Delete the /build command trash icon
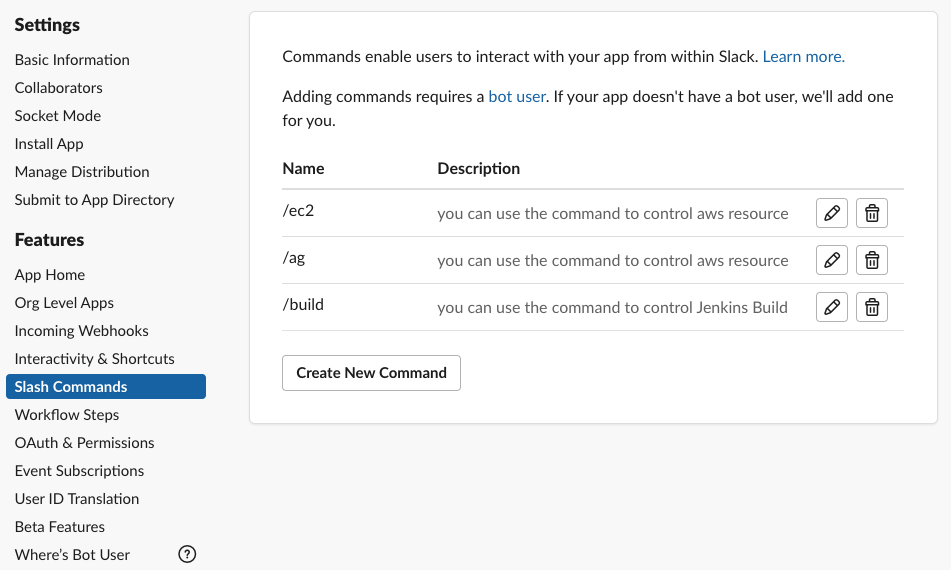This screenshot has height=570, width=951. 872,307
